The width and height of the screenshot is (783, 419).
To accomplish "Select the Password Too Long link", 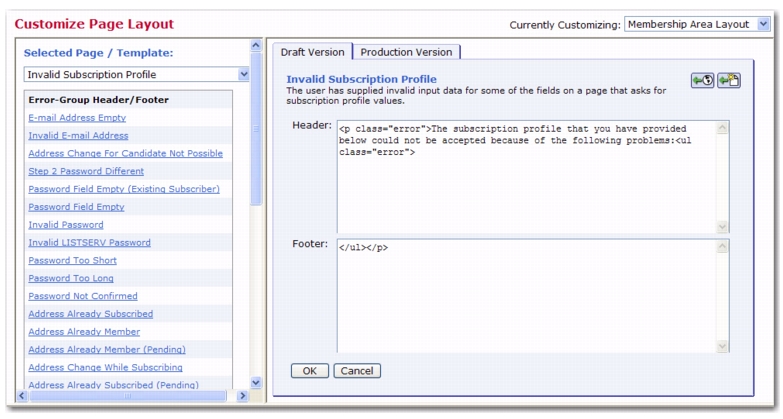I will (71, 278).
